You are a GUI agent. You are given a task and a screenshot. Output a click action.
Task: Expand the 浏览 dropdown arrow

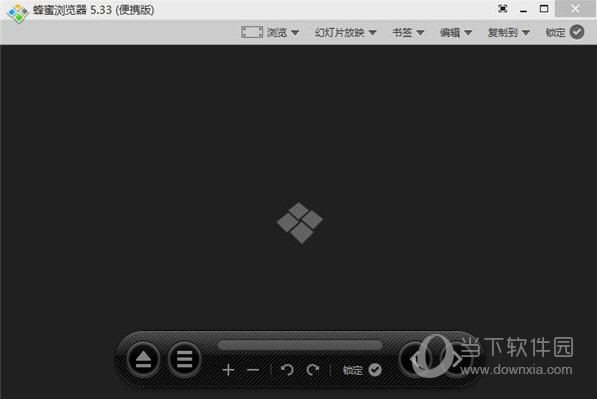(295, 33)
